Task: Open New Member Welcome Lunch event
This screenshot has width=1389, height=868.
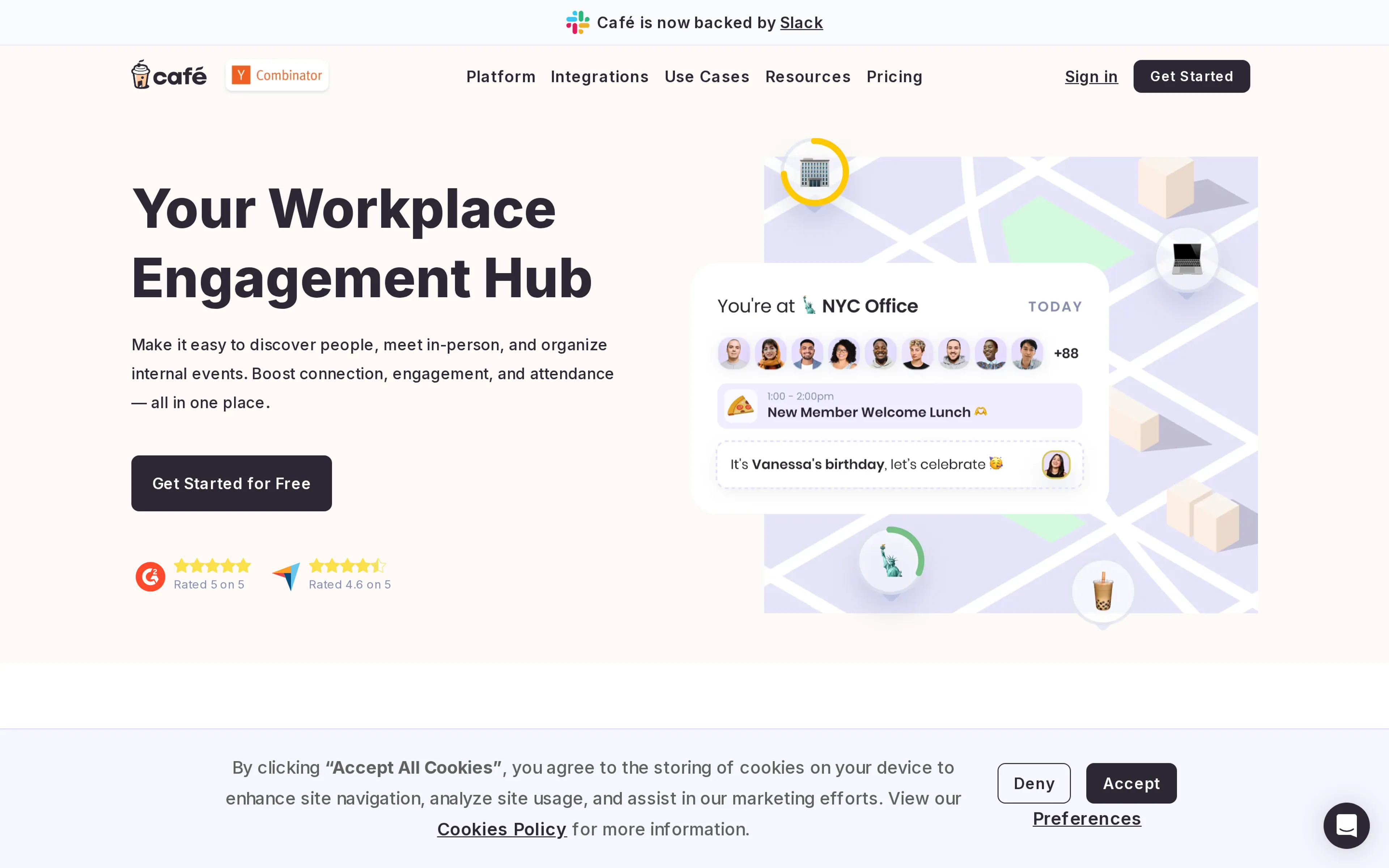Action: 899,406
